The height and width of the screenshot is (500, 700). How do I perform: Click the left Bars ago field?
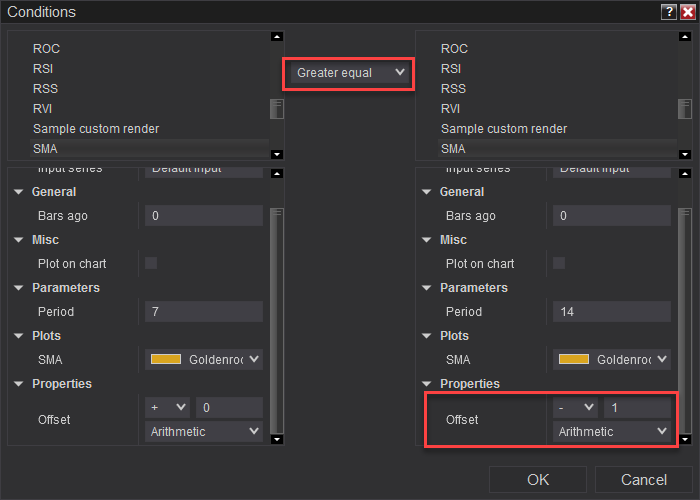click(x=204, y=216)
